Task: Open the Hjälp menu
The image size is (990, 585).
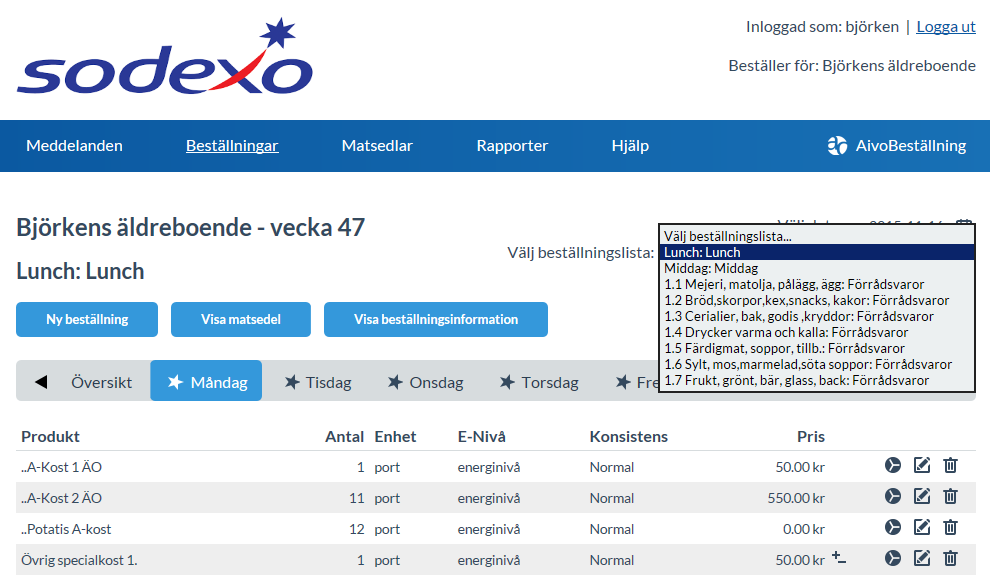Action: [x=630, y=146]
